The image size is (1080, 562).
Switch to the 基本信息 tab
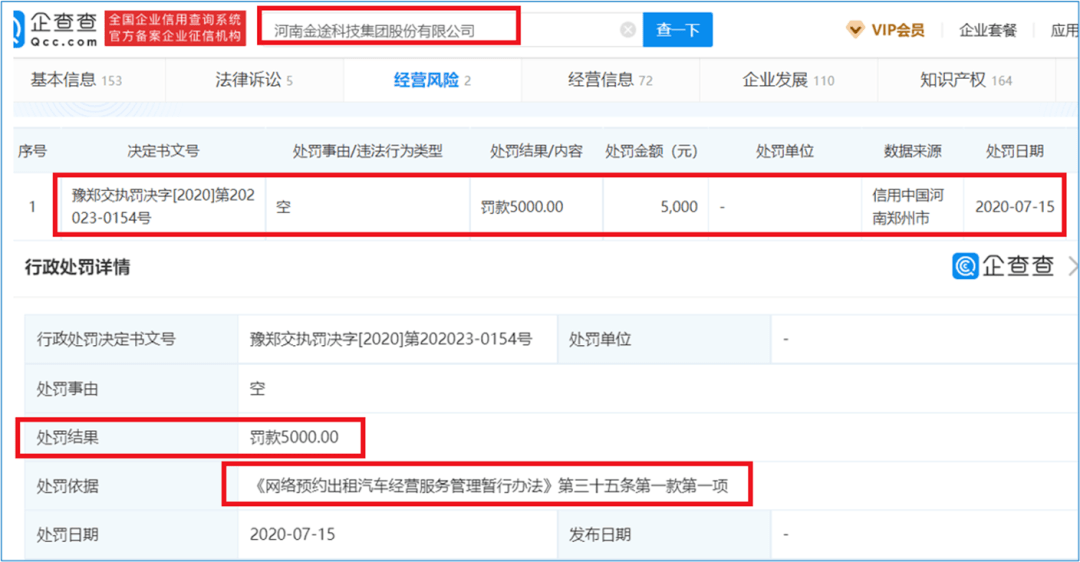pyautogui.click(x=76, y=80)
